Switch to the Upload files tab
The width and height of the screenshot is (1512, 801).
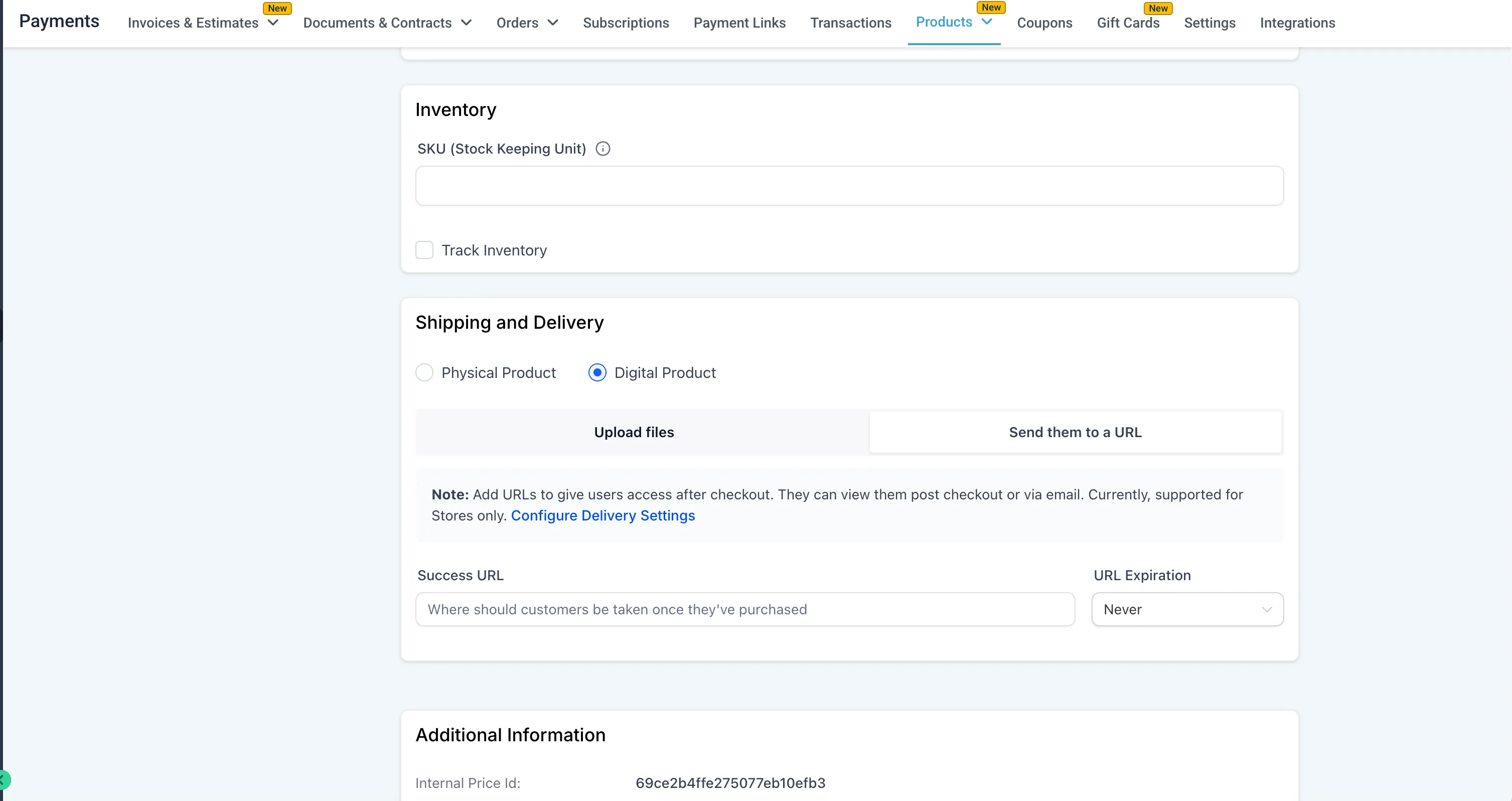point(634,432)
